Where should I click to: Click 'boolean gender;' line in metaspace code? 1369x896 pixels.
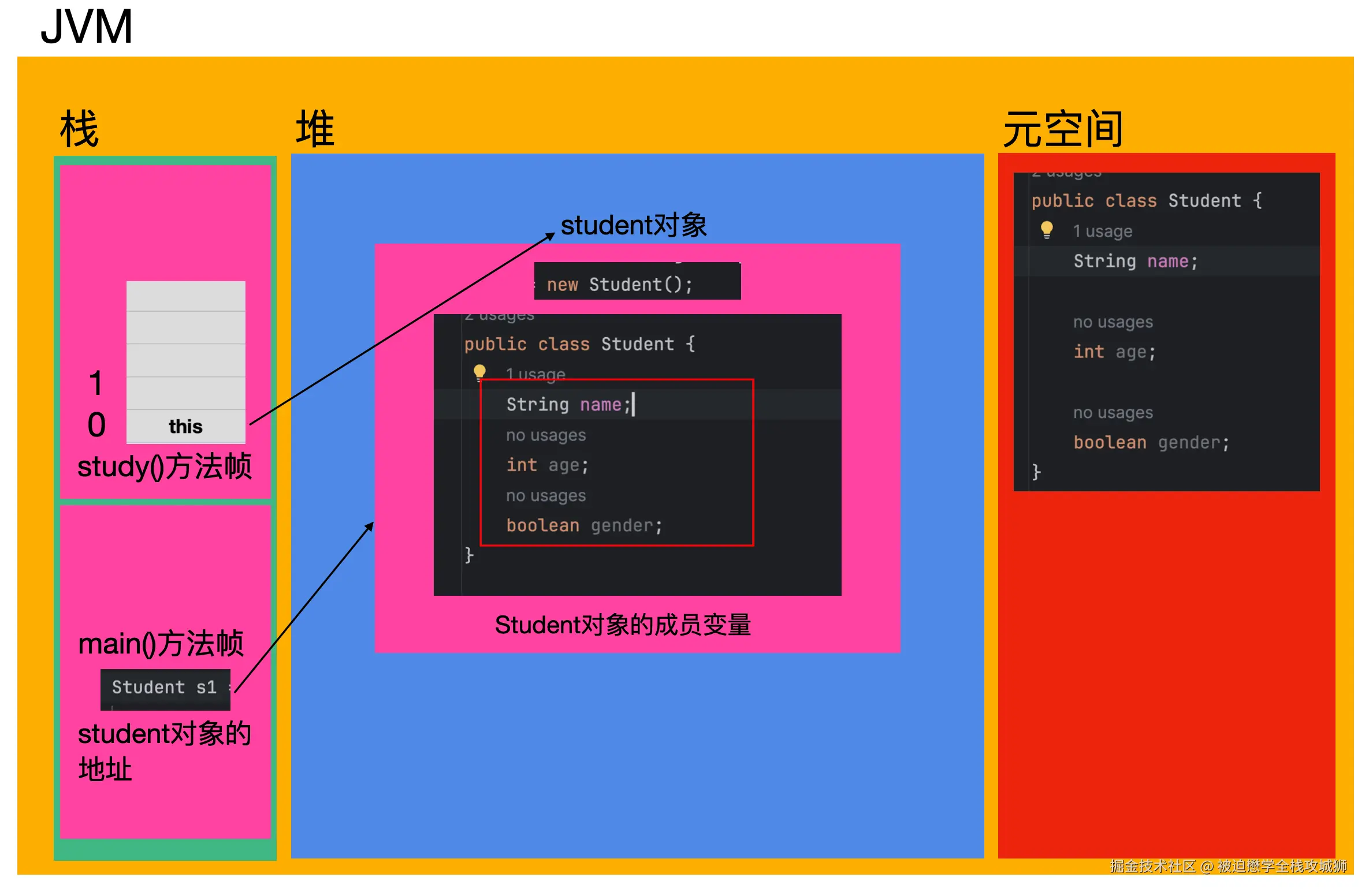coord(1151,442)
